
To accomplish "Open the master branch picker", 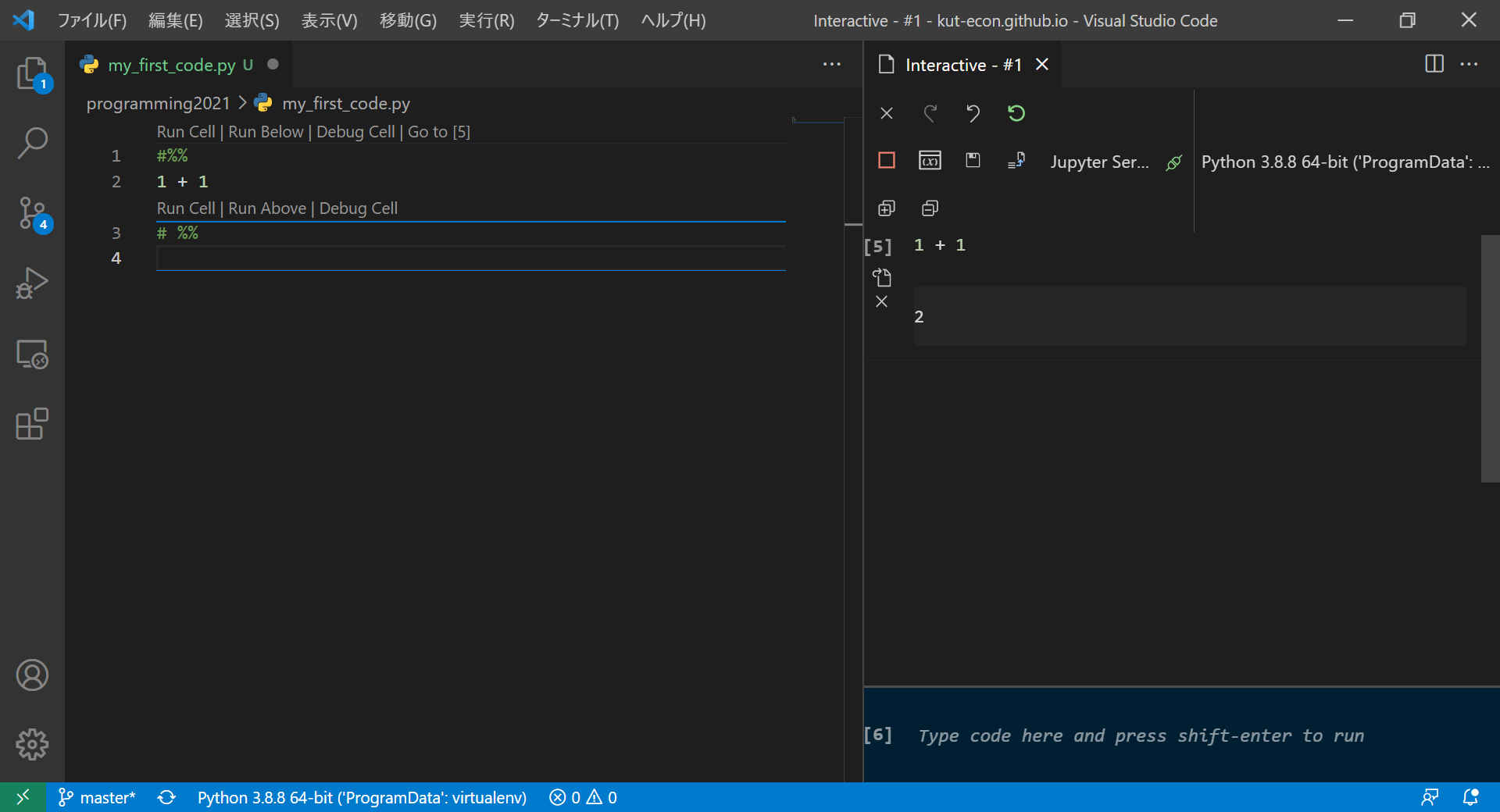I will point(98,797).
